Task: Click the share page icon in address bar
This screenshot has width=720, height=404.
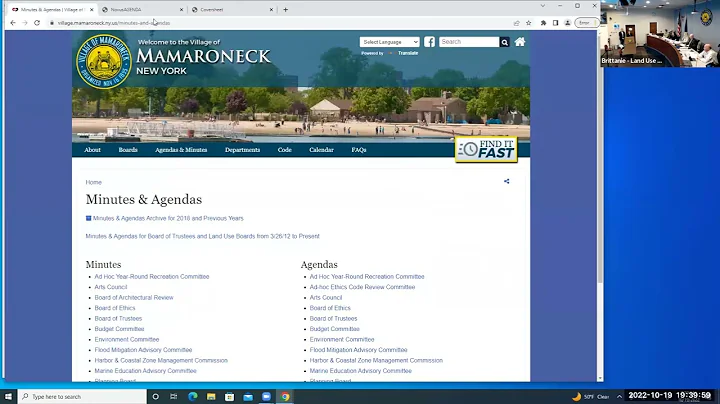Action: [517, 22]
